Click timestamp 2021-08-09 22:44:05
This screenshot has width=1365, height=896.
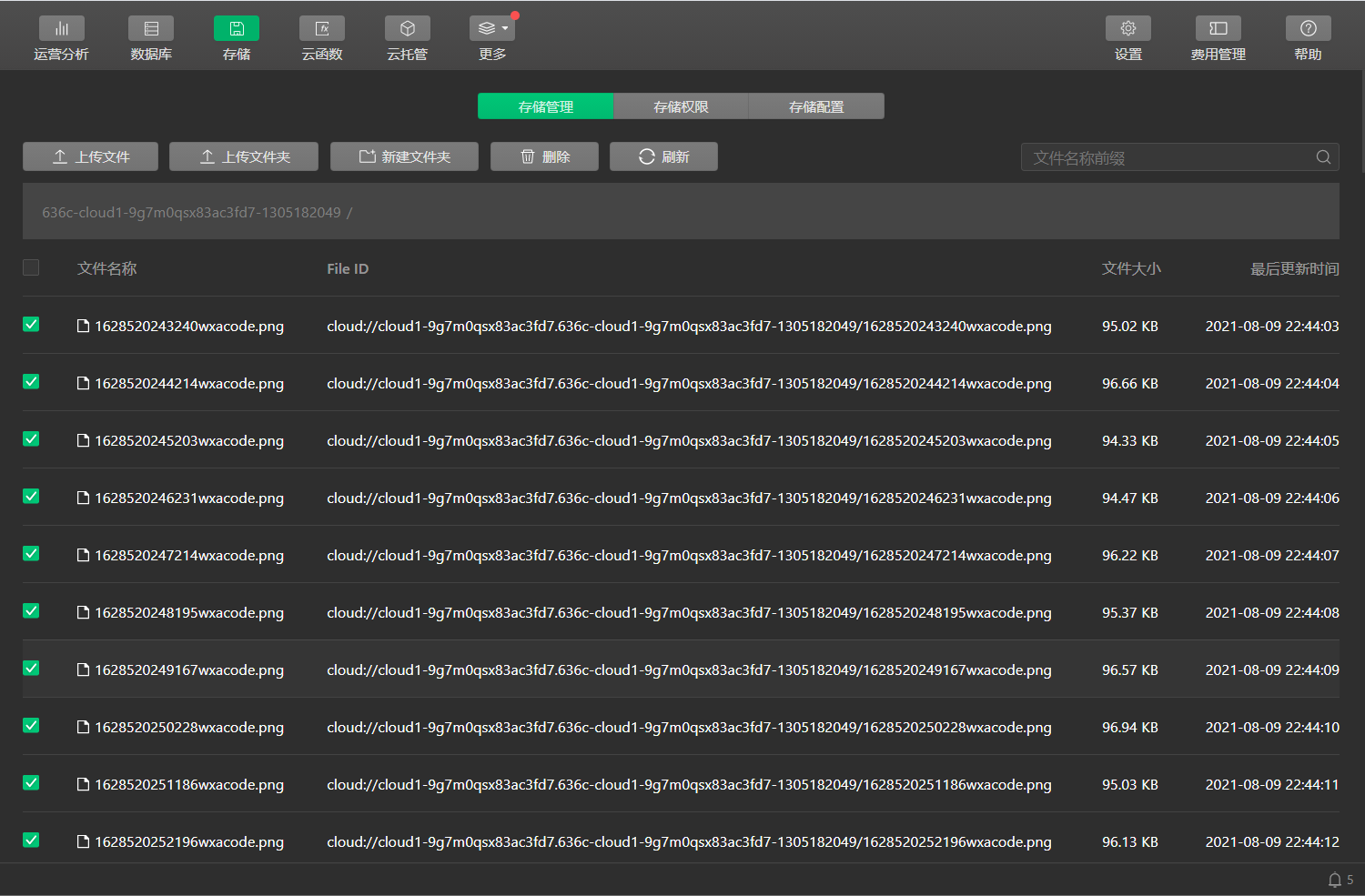(1272, 440)
